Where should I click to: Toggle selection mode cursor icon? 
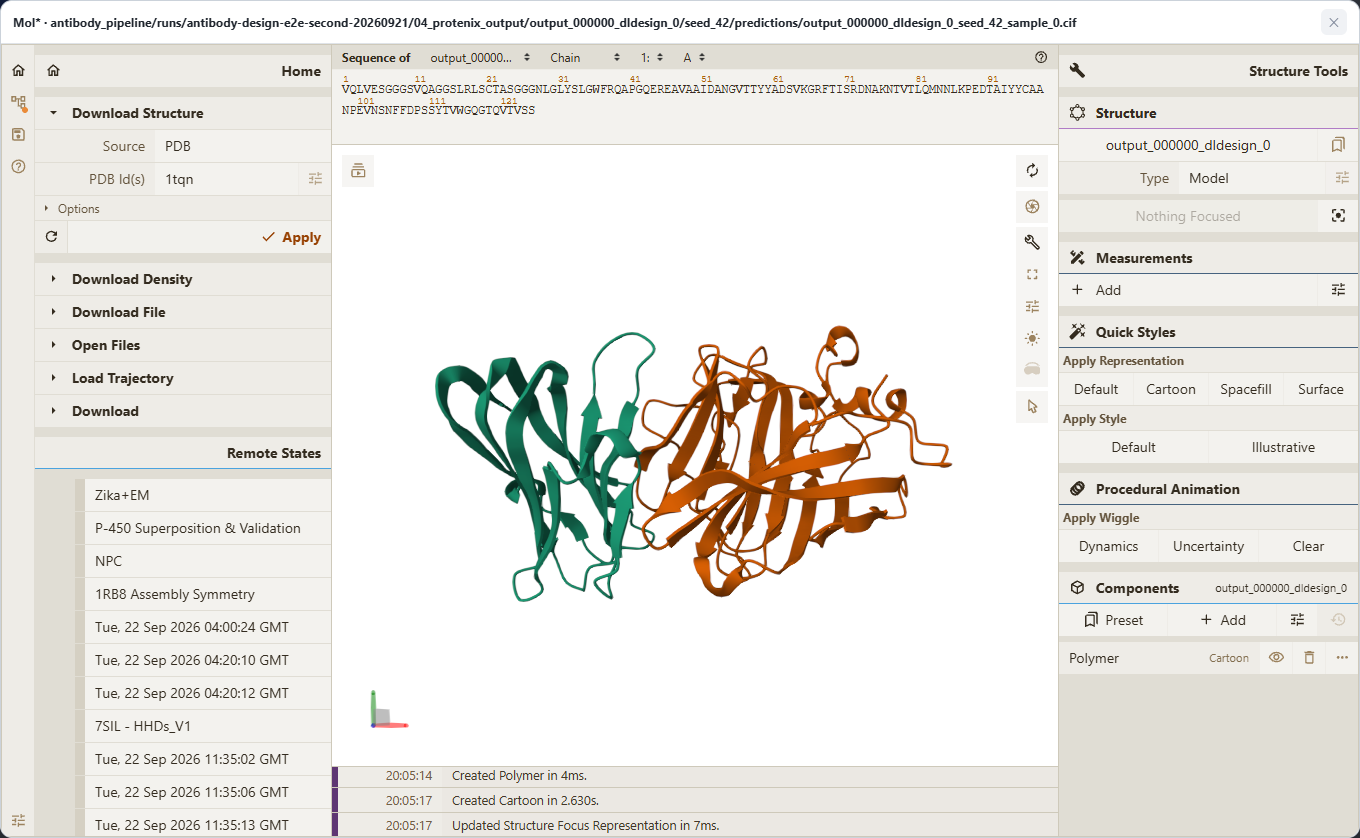click(x=1032, y=406)
